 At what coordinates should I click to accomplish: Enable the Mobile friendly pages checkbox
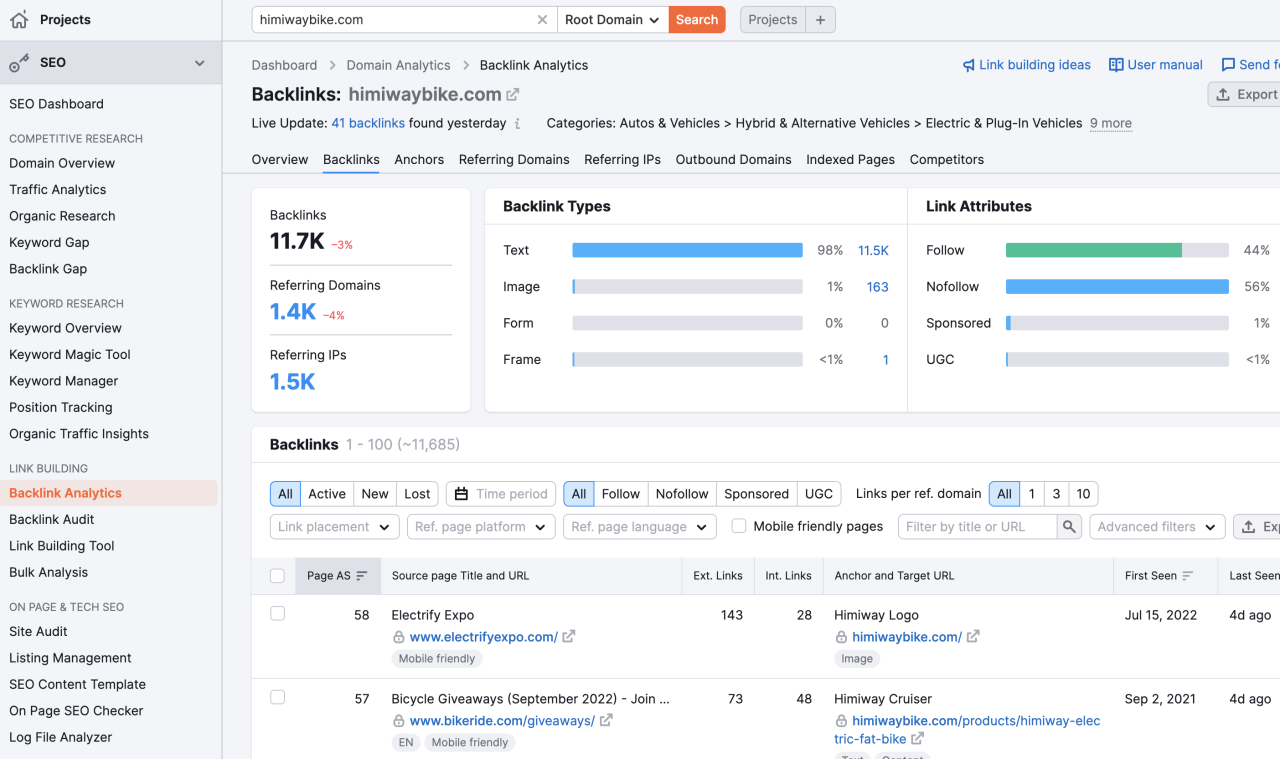[739, 526]
